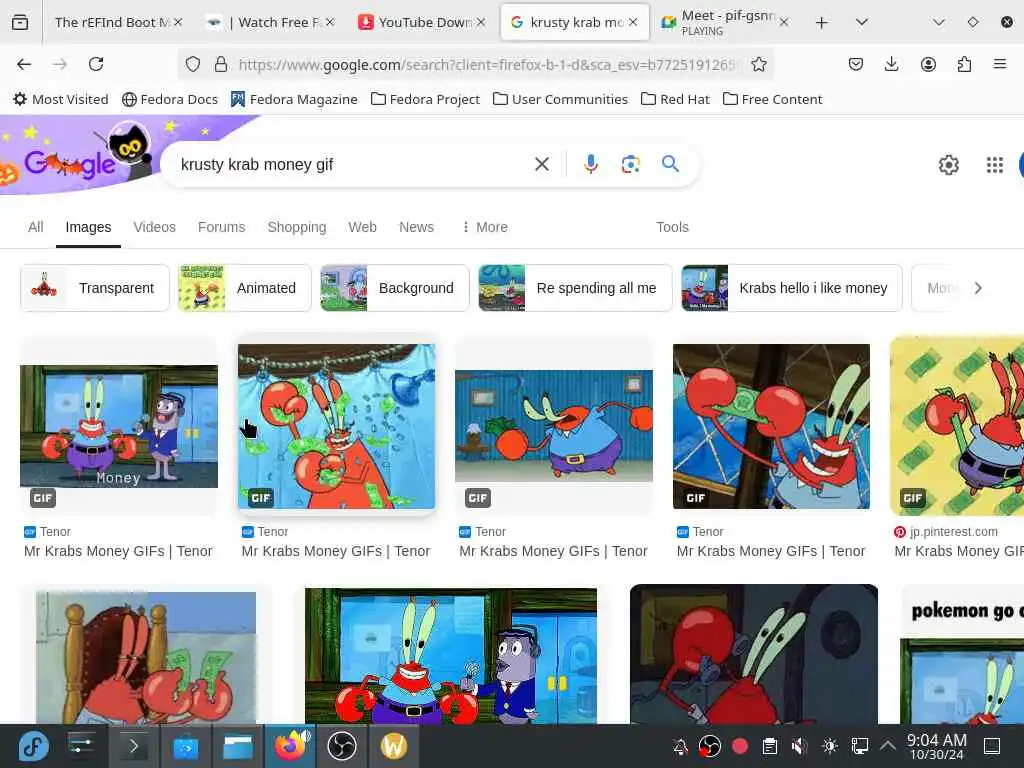Switch to the rEFInd Boot Manager tab
The width and height of the screenshot is (1024, 768).
(111, 22)
